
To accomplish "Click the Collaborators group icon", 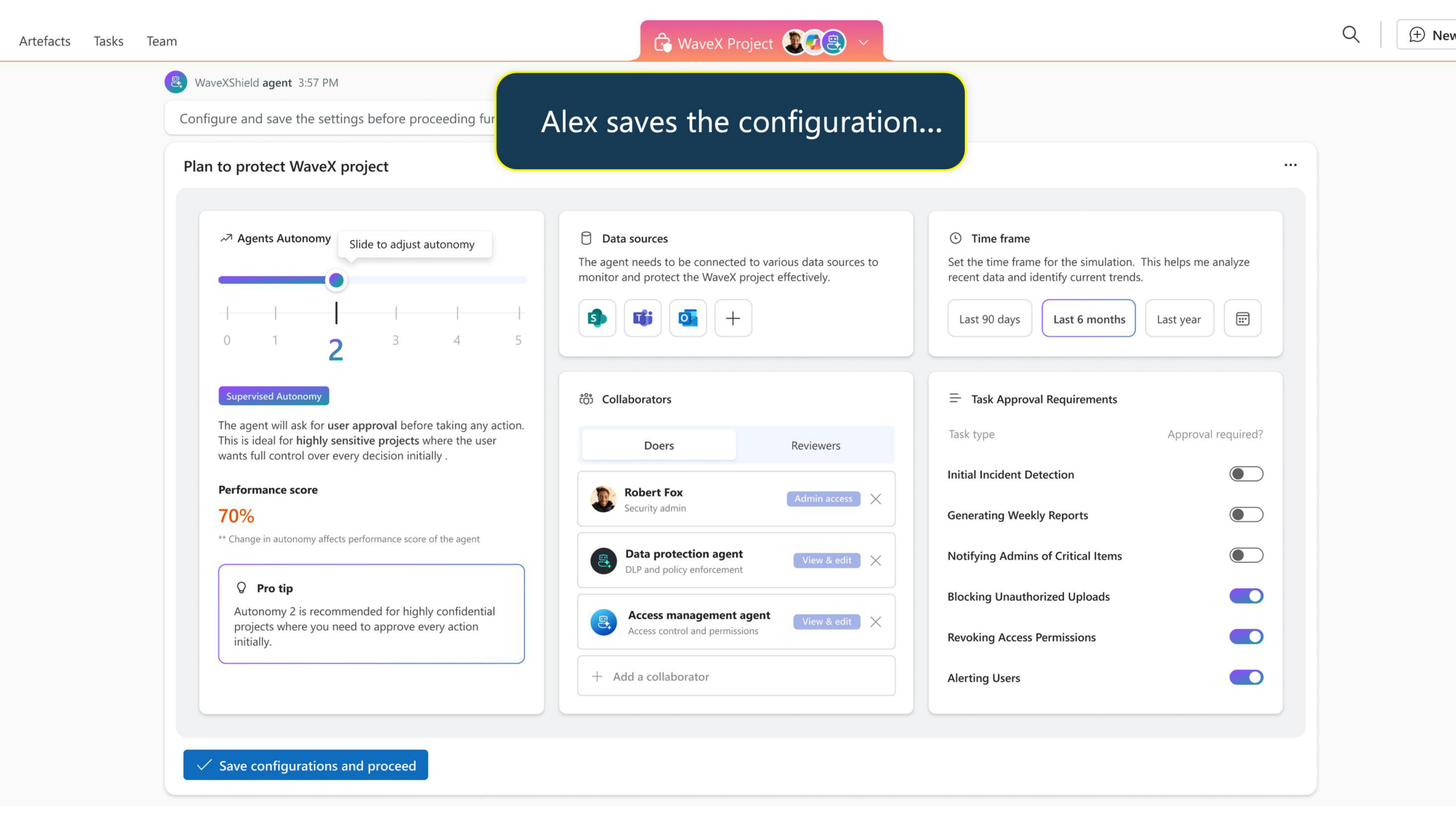I will [x=586, y=399].
